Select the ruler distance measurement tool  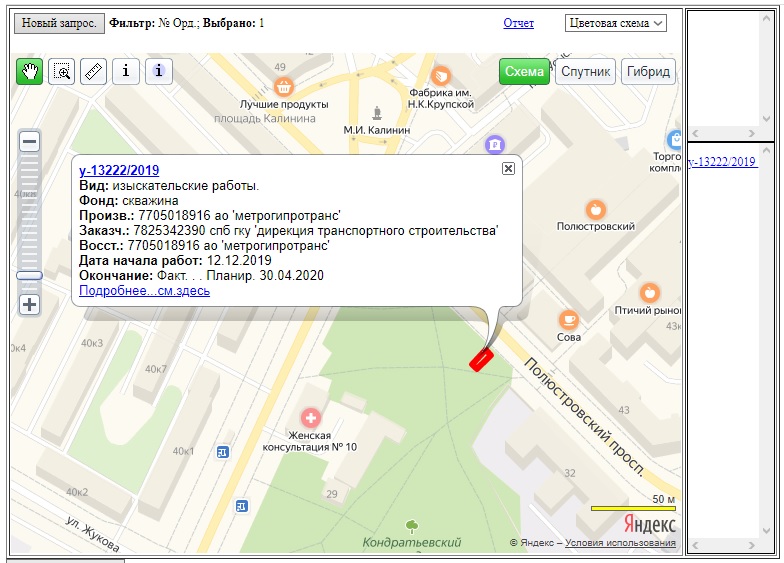(x=93, y=72)
